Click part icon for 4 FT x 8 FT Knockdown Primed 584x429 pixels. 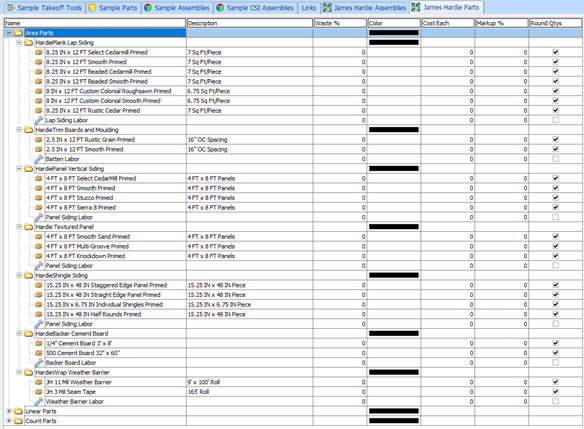[x=39, y=256]
